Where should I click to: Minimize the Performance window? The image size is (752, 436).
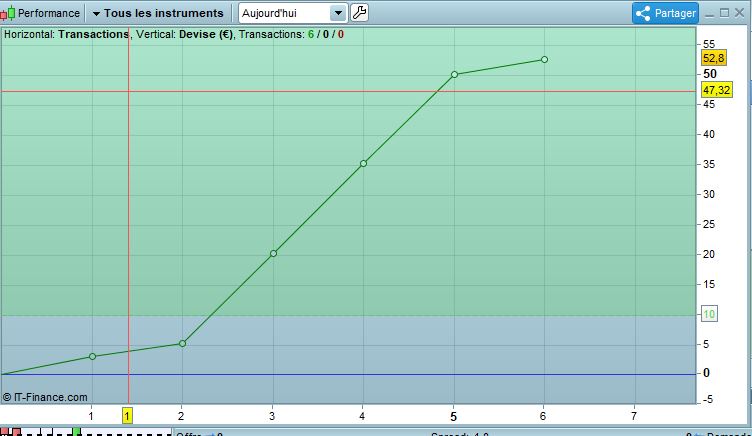point(710,13)
